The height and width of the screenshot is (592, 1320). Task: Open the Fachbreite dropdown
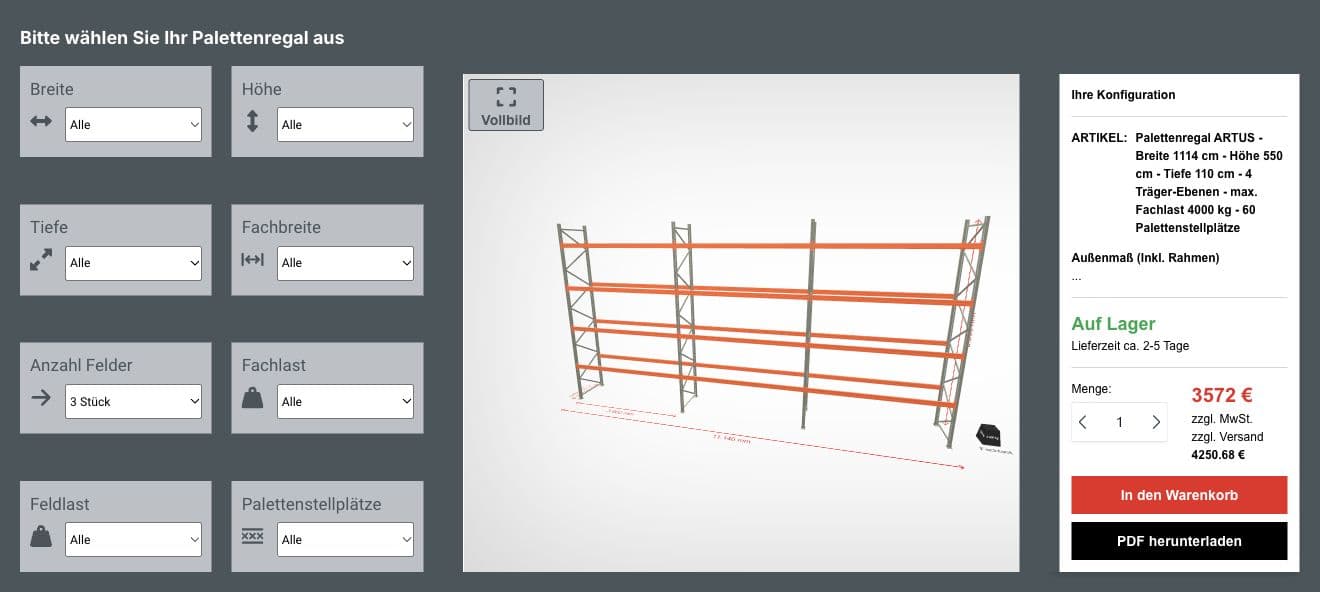click(345, 263)
